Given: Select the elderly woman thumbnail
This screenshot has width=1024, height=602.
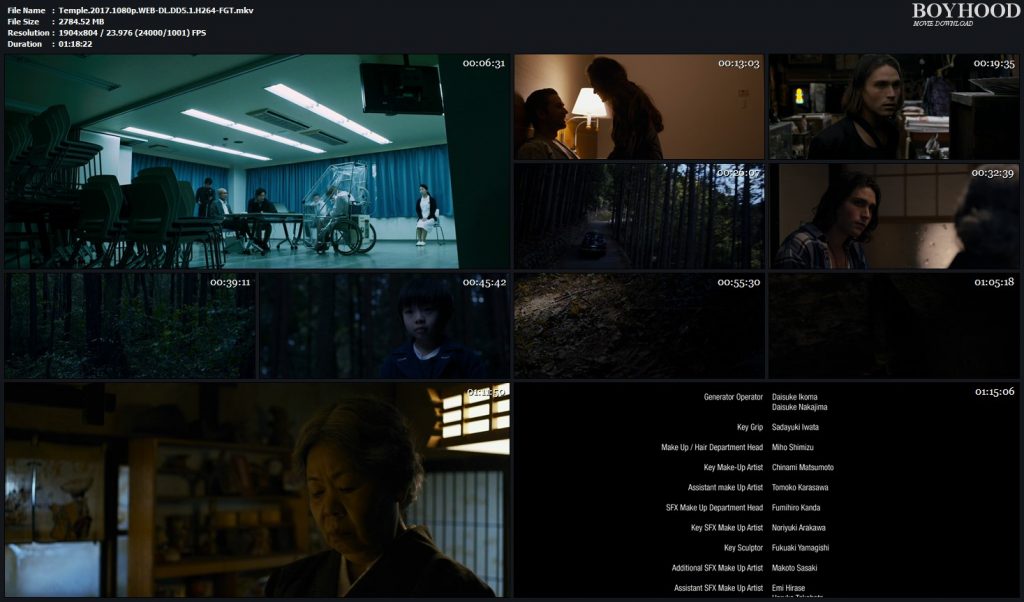Looking at the screenshot, I should pos(257,489).
